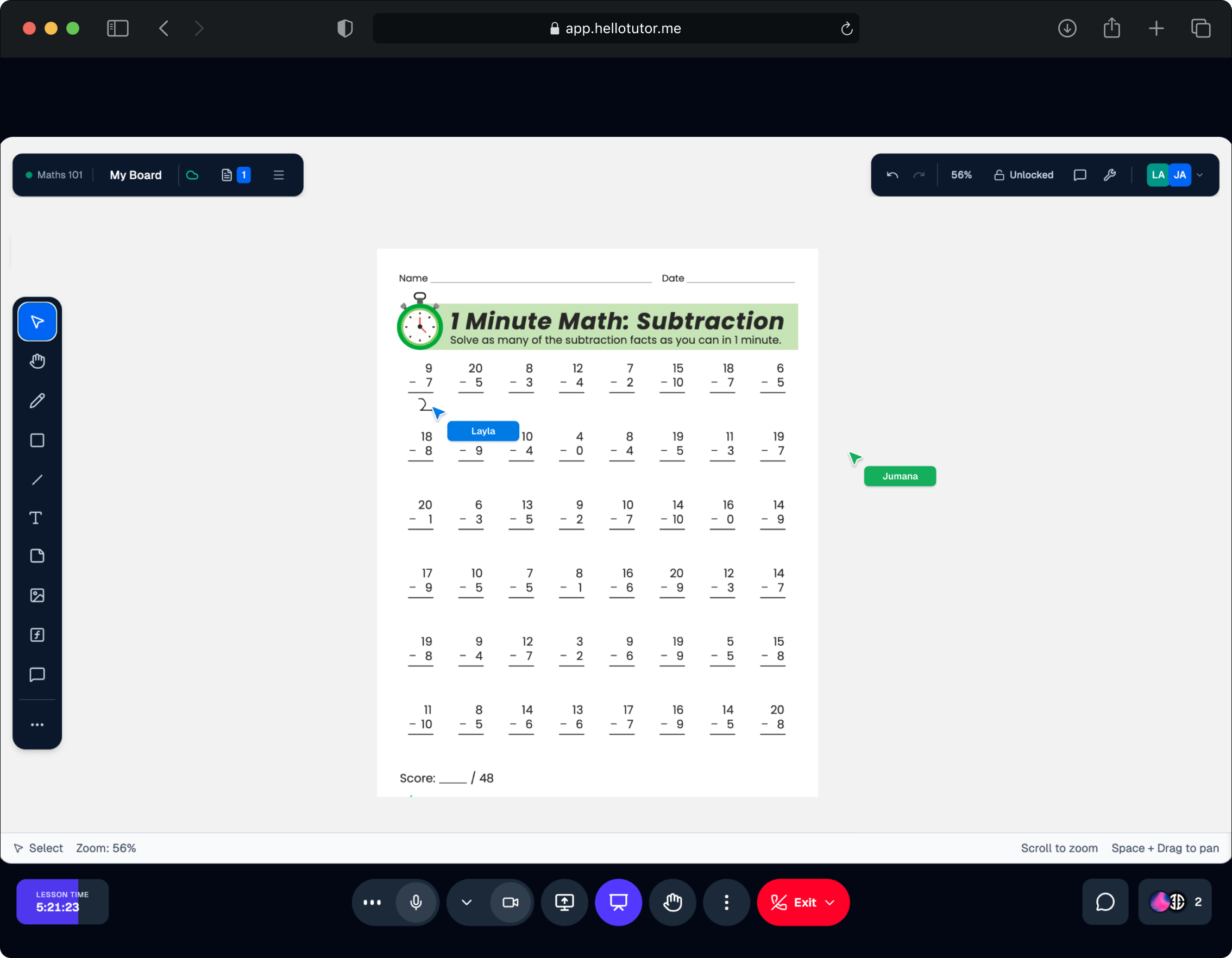Select the Sticky note tool
This screenshot has height=958, width=1232.
[37, 556]
